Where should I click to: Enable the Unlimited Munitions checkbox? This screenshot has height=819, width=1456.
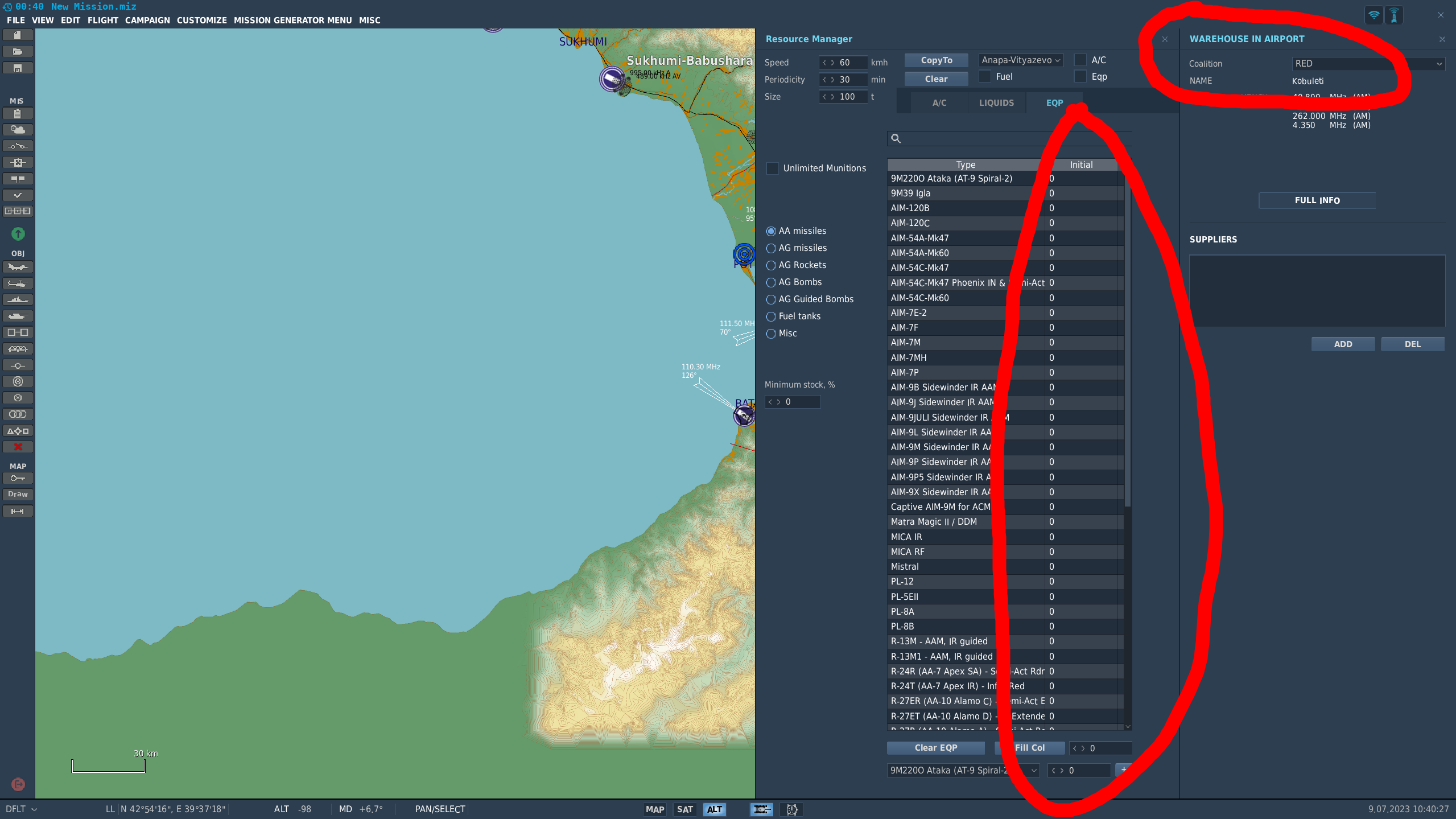772,168
